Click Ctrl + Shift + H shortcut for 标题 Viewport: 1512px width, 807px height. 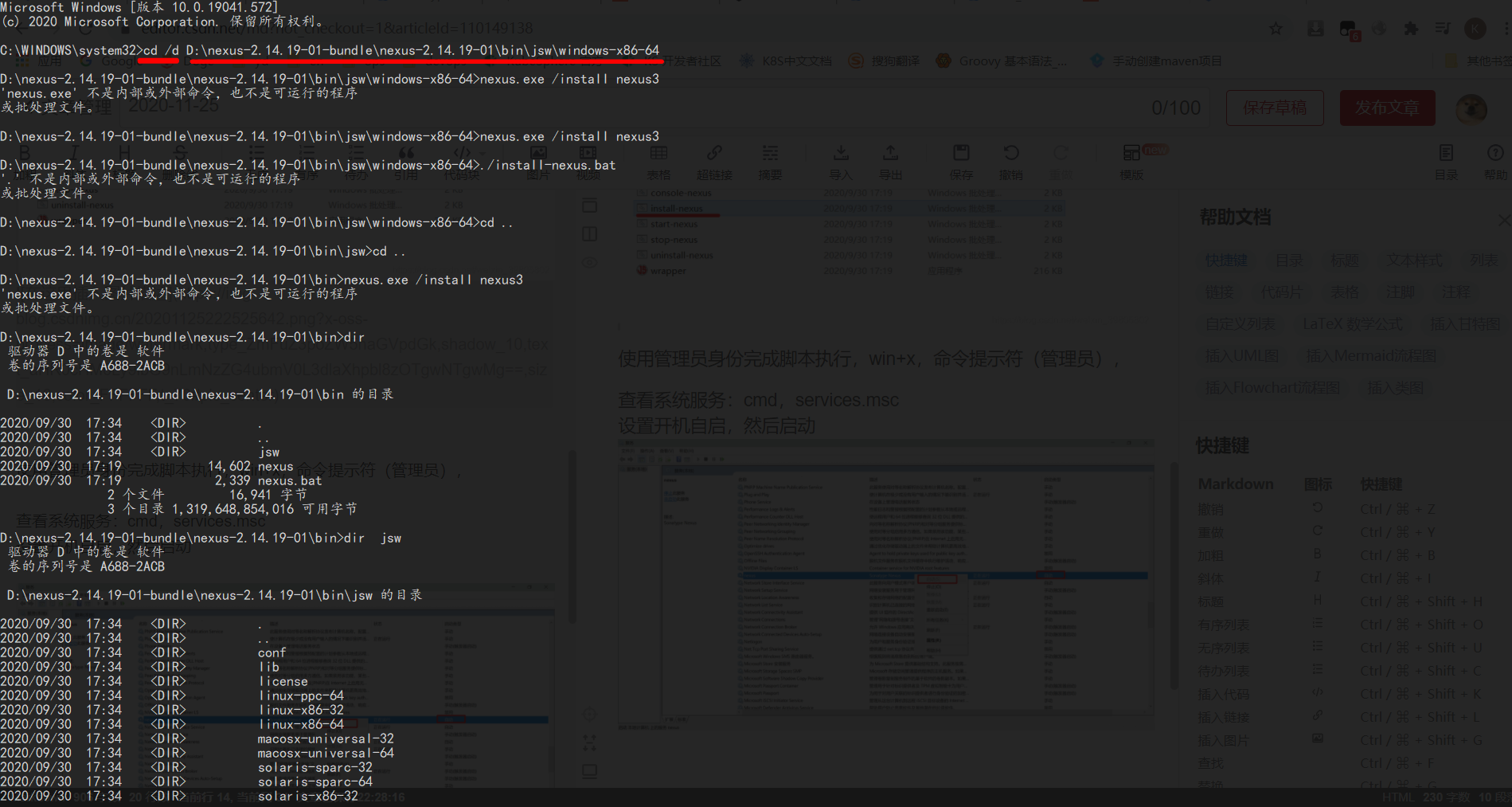[x=1421, y=601]
